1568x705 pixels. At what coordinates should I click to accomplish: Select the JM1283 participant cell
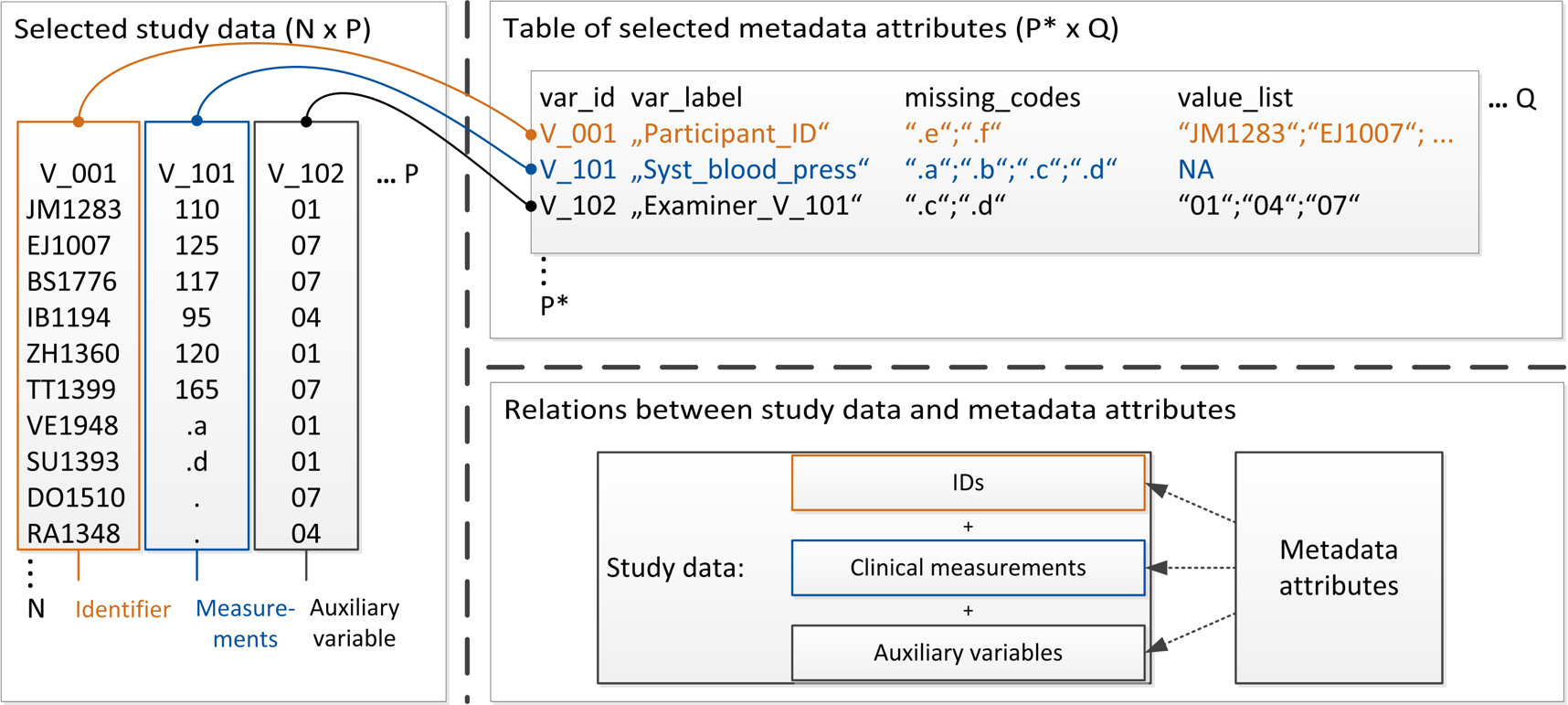click(x=74, y=209)
